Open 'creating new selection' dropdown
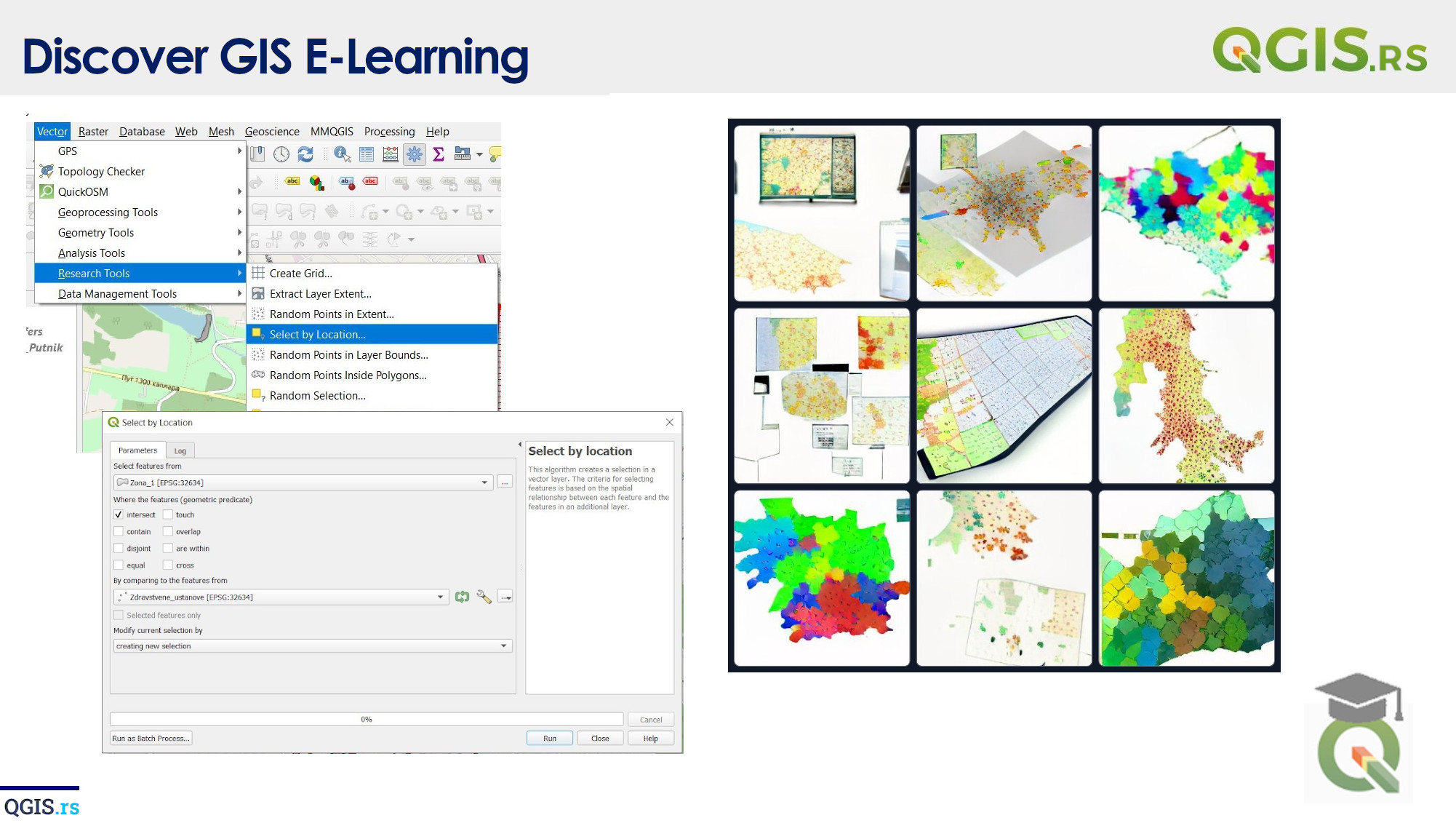 tap(313, 645)
